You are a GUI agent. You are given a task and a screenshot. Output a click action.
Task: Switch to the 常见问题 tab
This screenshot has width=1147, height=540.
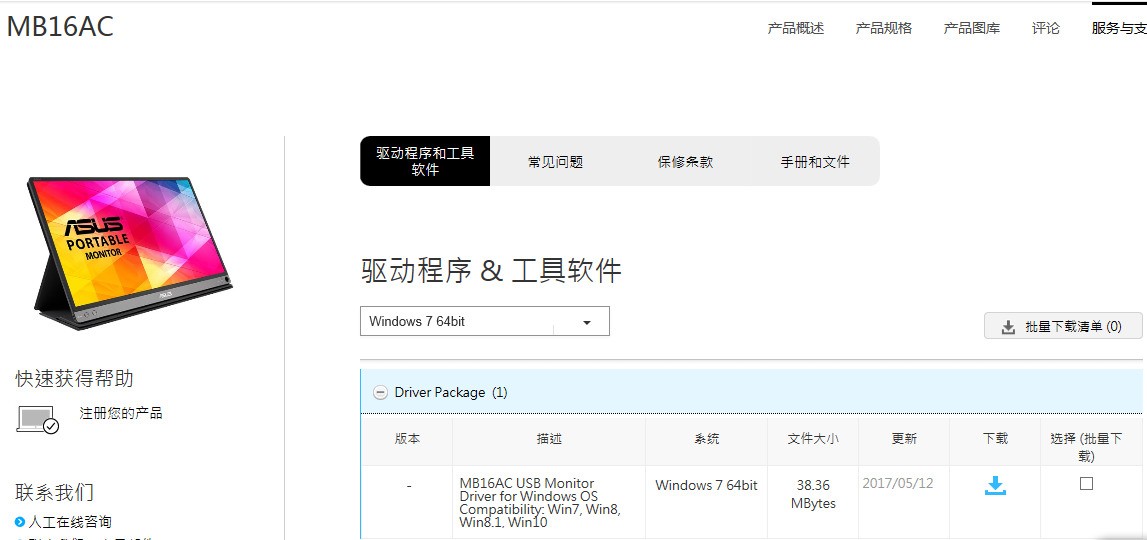click(x=555, y=162)
